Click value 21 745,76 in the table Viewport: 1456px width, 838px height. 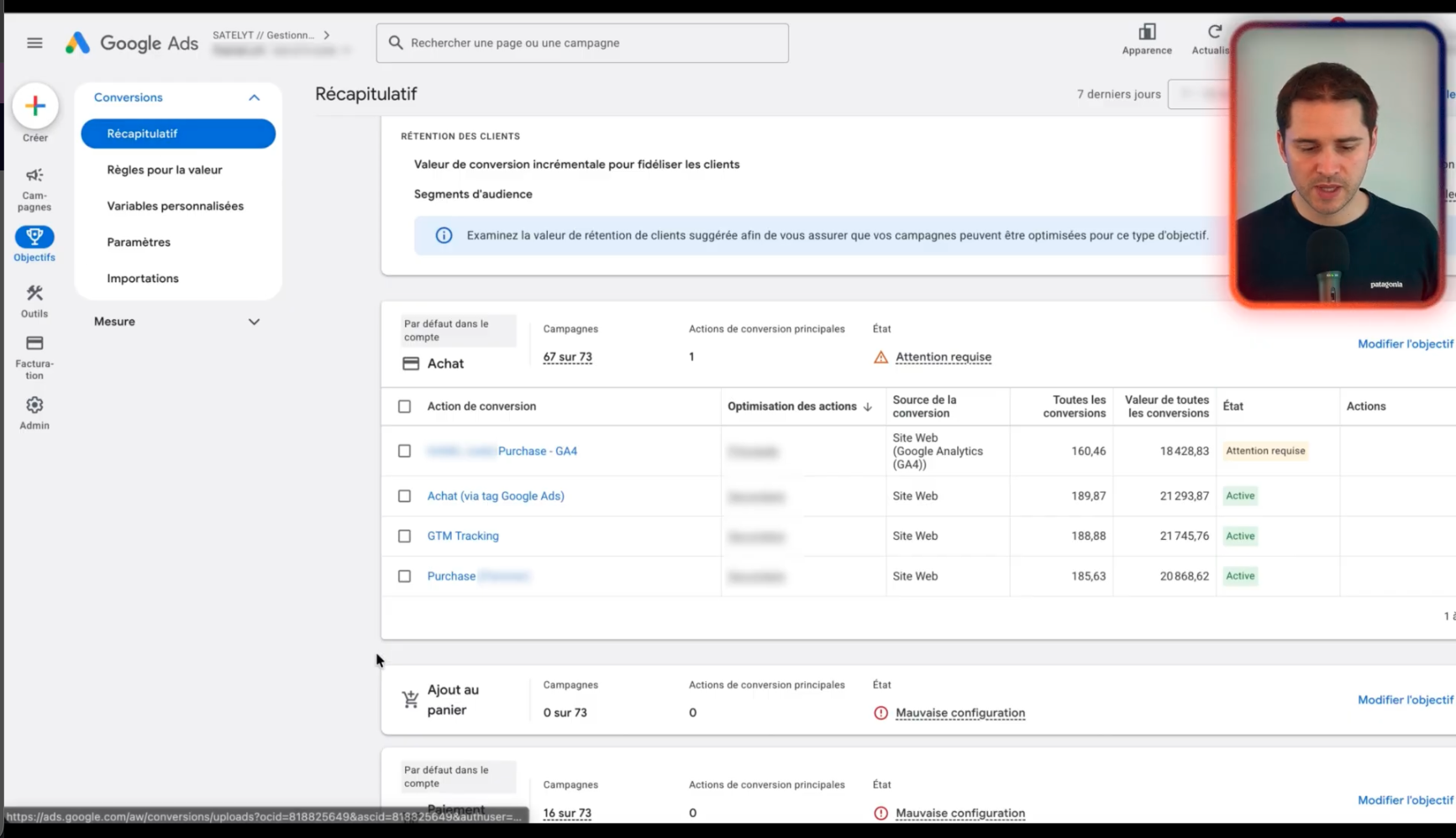coord(1185,536)
